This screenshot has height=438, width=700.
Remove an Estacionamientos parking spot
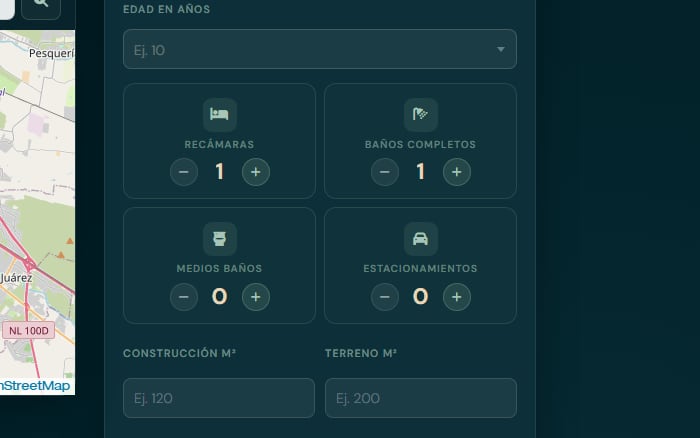(385, 297)
